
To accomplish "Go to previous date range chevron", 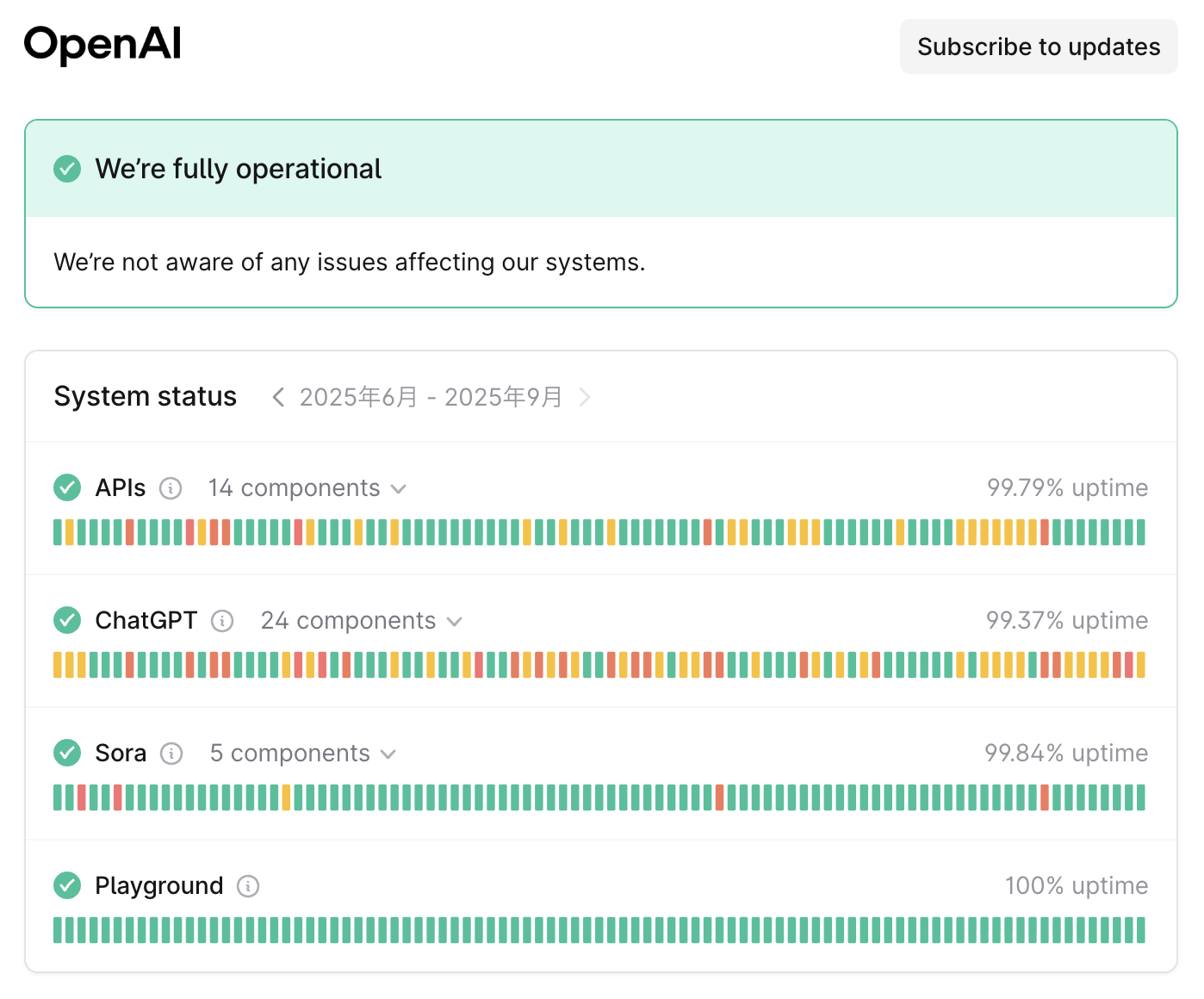I will tap(278, 397).
